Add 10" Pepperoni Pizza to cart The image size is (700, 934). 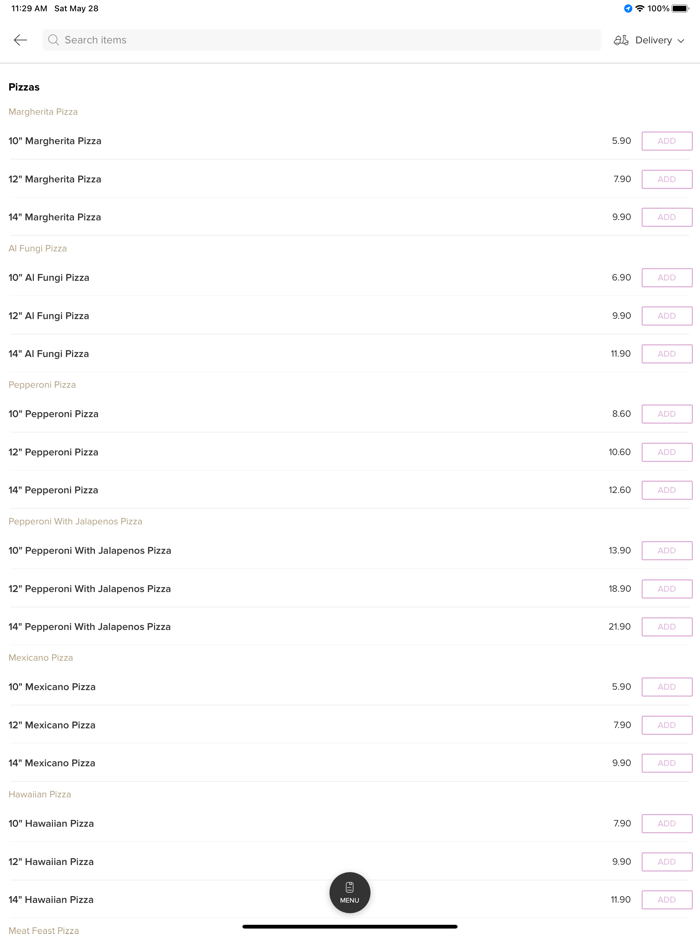[667, 414]
